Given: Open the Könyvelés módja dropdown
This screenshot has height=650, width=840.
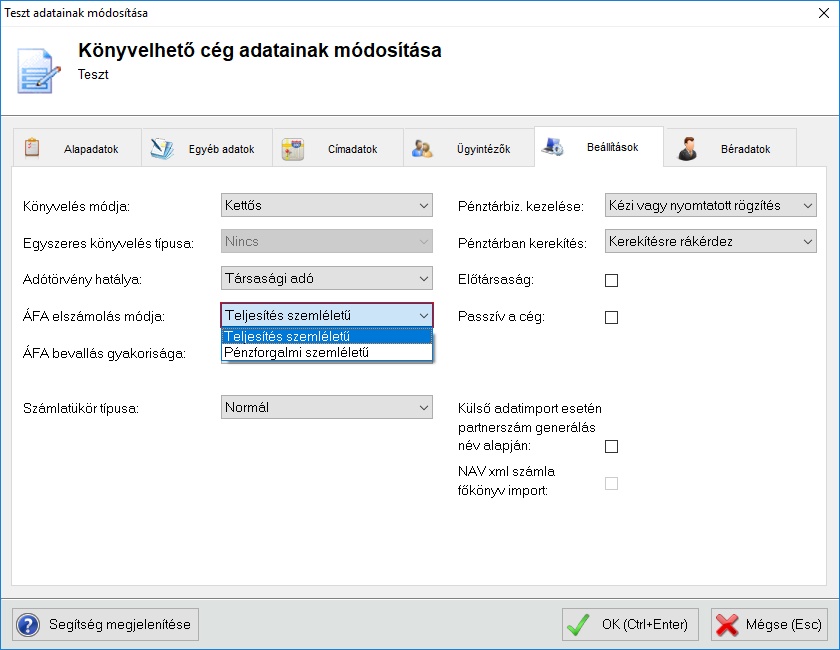Looking at the screenshot, I should [x=326, y=206].
